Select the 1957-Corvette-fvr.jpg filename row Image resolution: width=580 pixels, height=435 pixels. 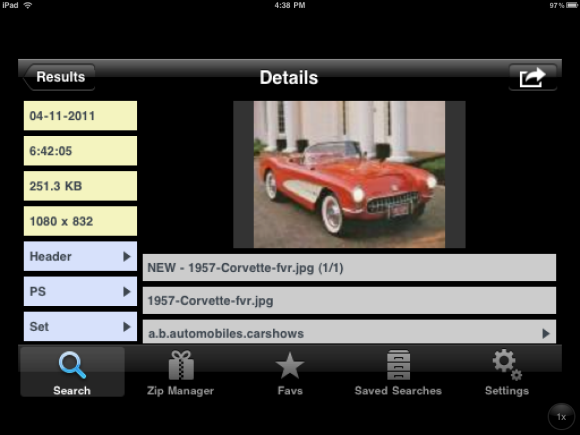click(x=349, y=300)
